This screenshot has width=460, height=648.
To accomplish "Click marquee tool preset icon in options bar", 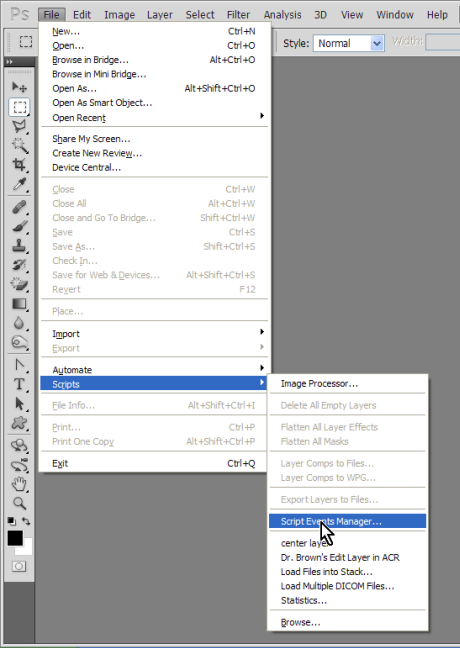I will coord(26,42).
